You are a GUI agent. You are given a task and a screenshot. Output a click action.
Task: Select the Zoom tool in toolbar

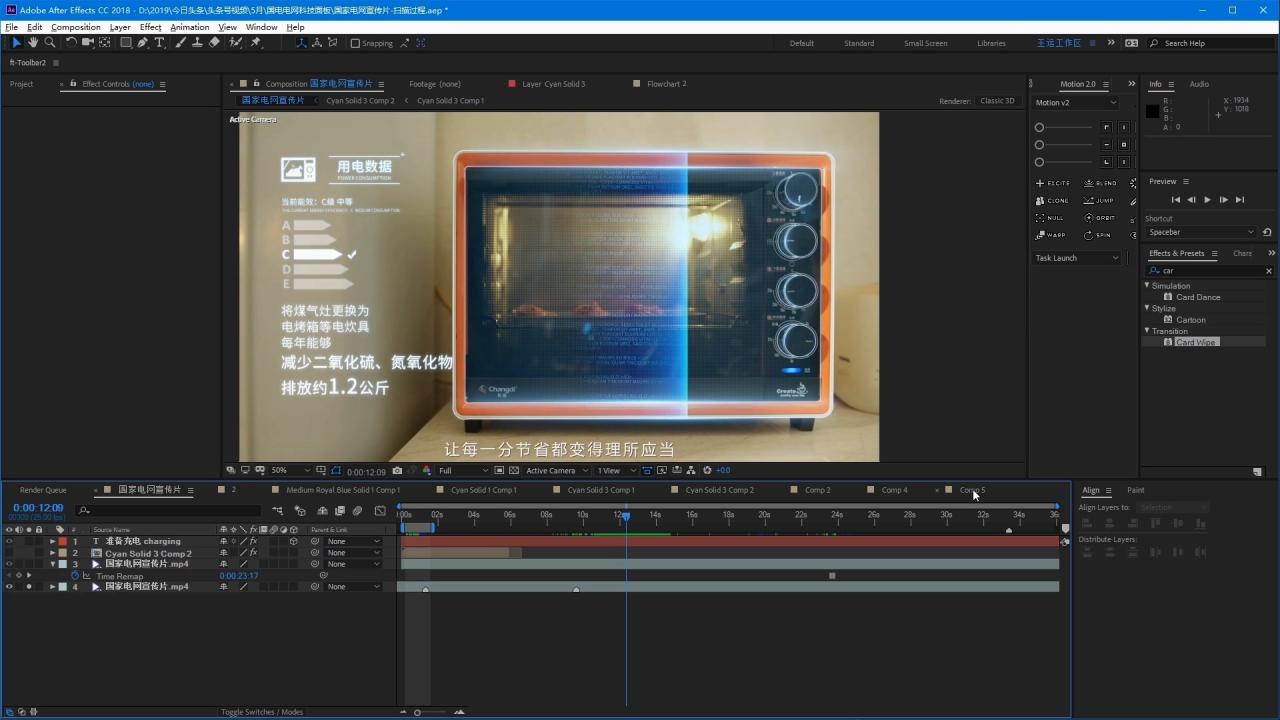coord(49,43)
